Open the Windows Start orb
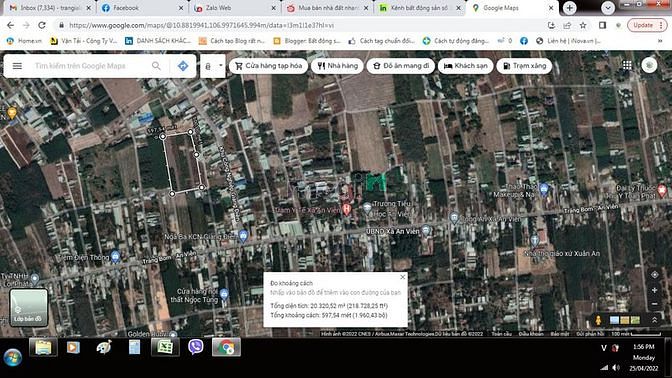The height and width of the screenshot is (378, 672). pos(12,357)
